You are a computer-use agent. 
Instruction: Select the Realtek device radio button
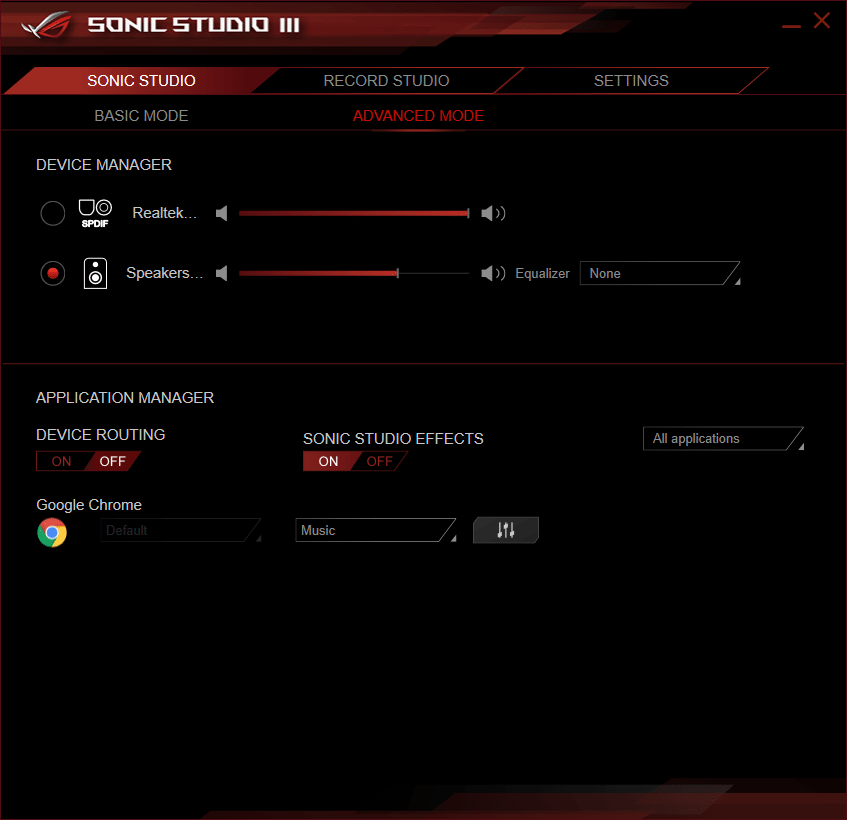coord(53,213)
